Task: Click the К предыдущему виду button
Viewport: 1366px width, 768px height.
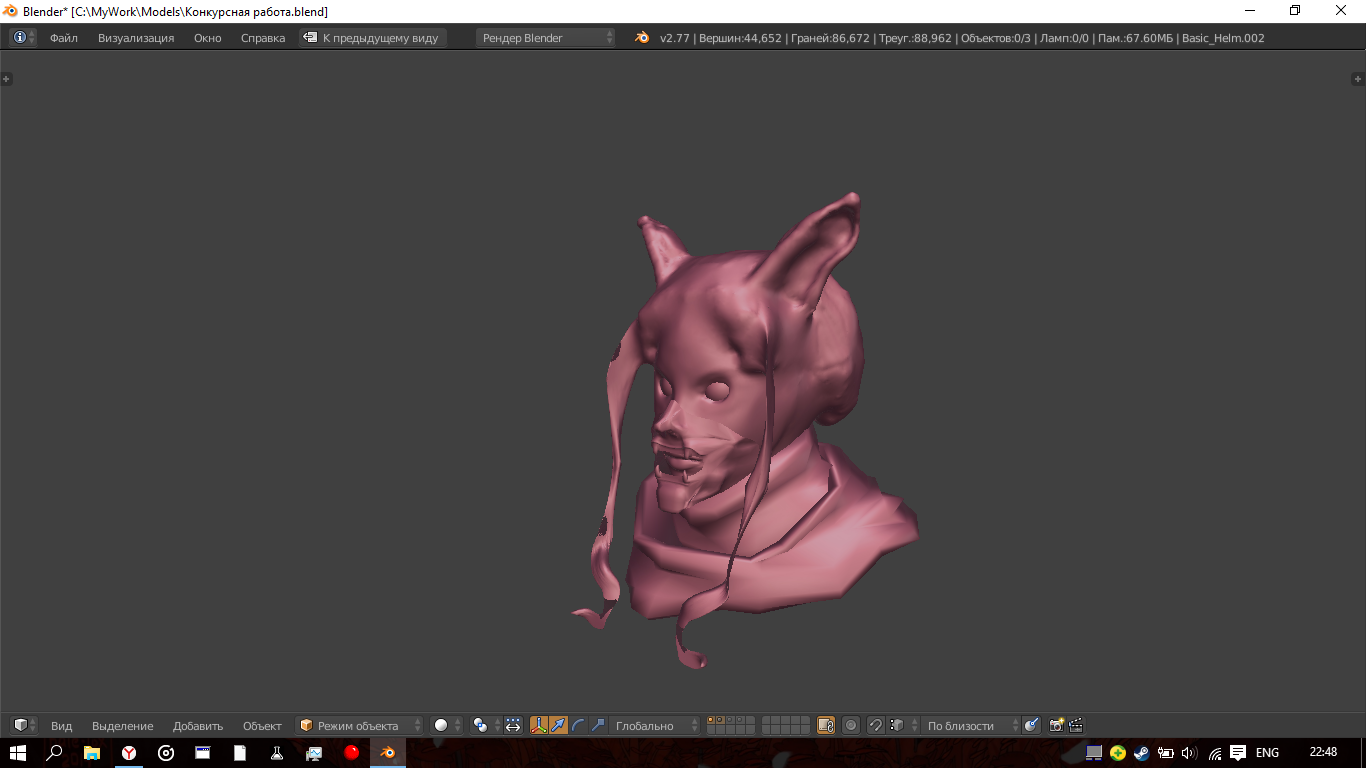Action: [372, 38]
